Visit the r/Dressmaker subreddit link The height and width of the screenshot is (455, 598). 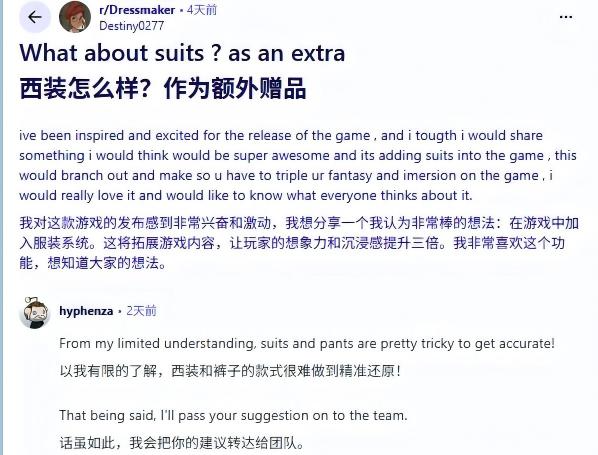pyautogui.click(x=137, y=10)
